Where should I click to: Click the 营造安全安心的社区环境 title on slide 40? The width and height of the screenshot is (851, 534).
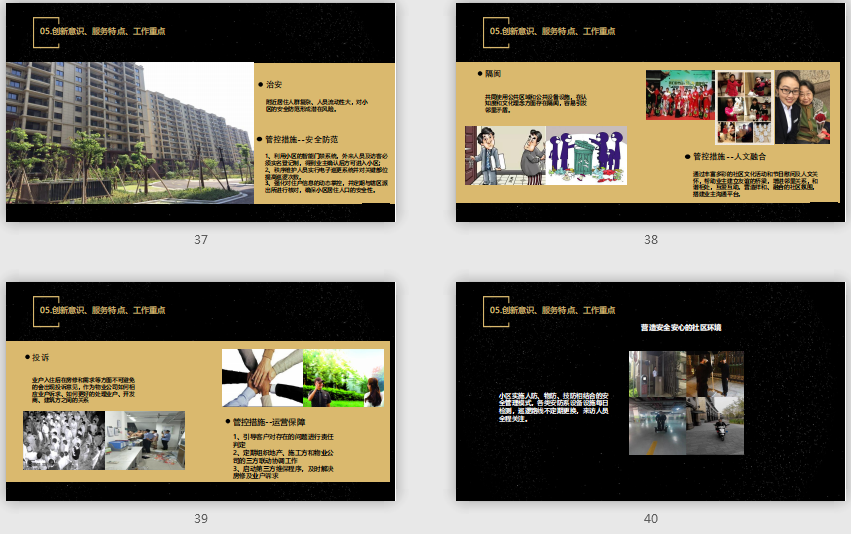tap(681, 327)
